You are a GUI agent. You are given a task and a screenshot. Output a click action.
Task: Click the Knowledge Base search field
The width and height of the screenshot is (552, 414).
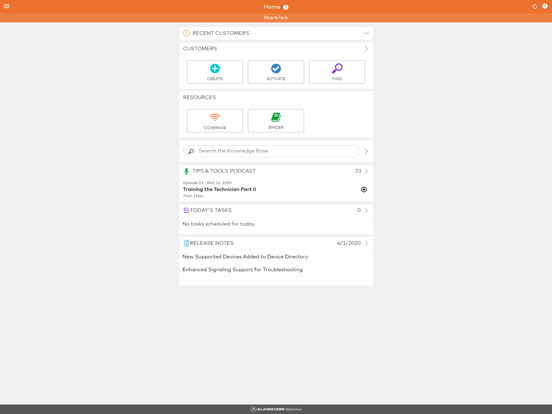coord(271,151)
